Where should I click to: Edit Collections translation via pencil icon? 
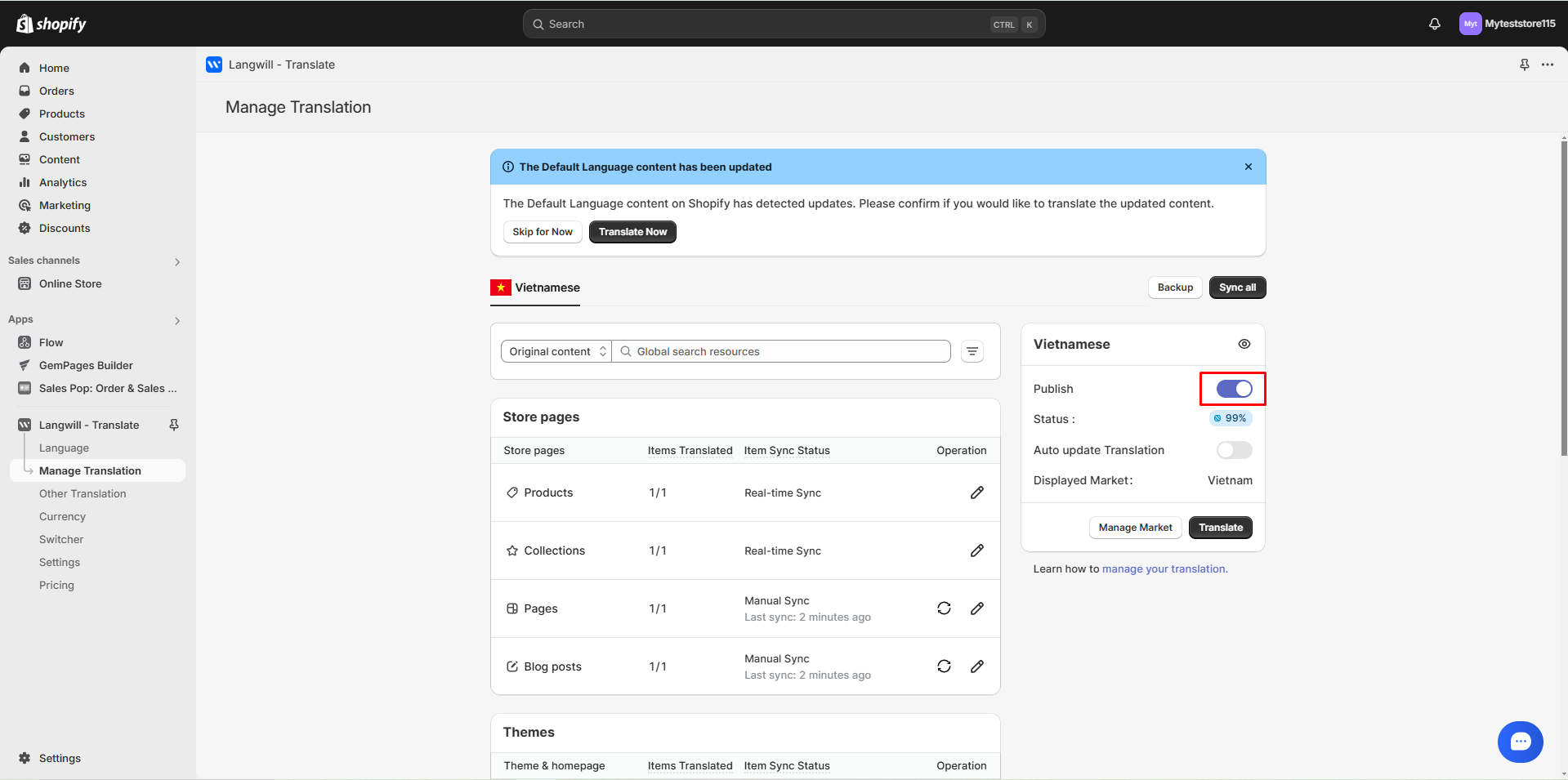click(x=977, y=550)
